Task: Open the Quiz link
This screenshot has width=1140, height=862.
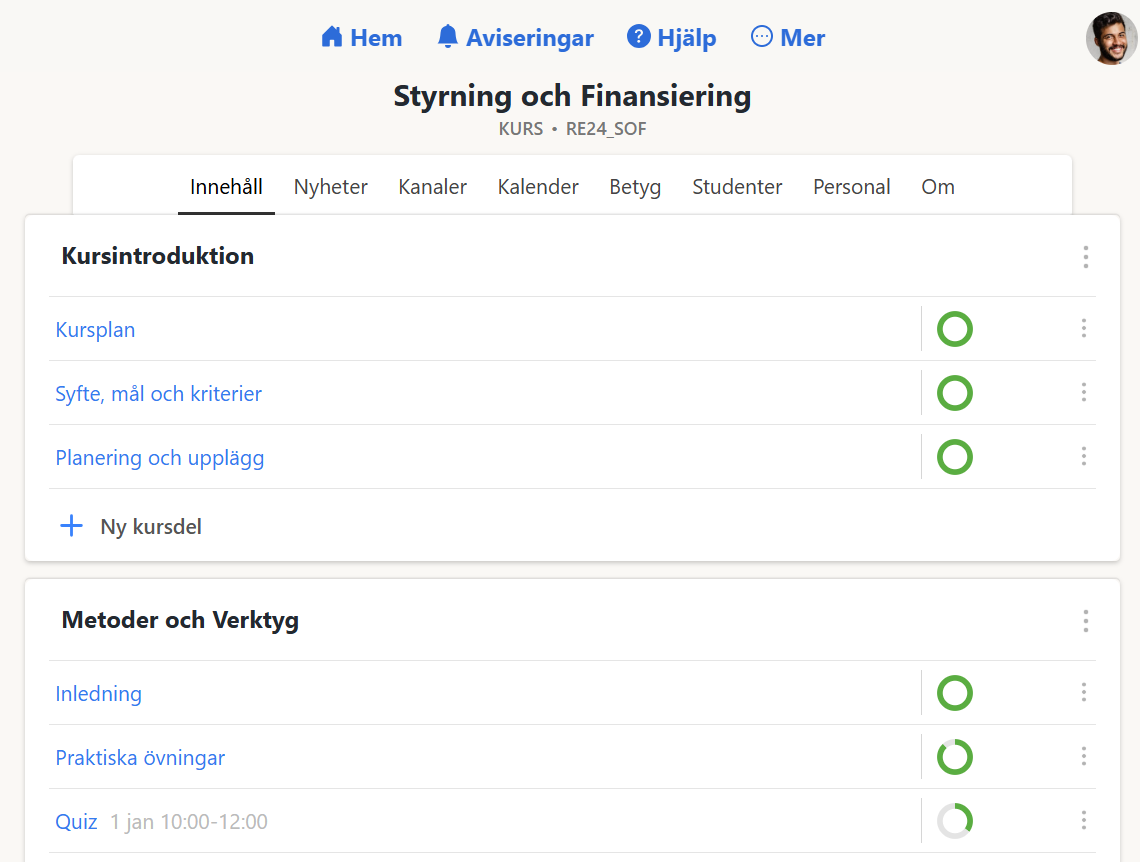Action: click(x=76, y=822)
